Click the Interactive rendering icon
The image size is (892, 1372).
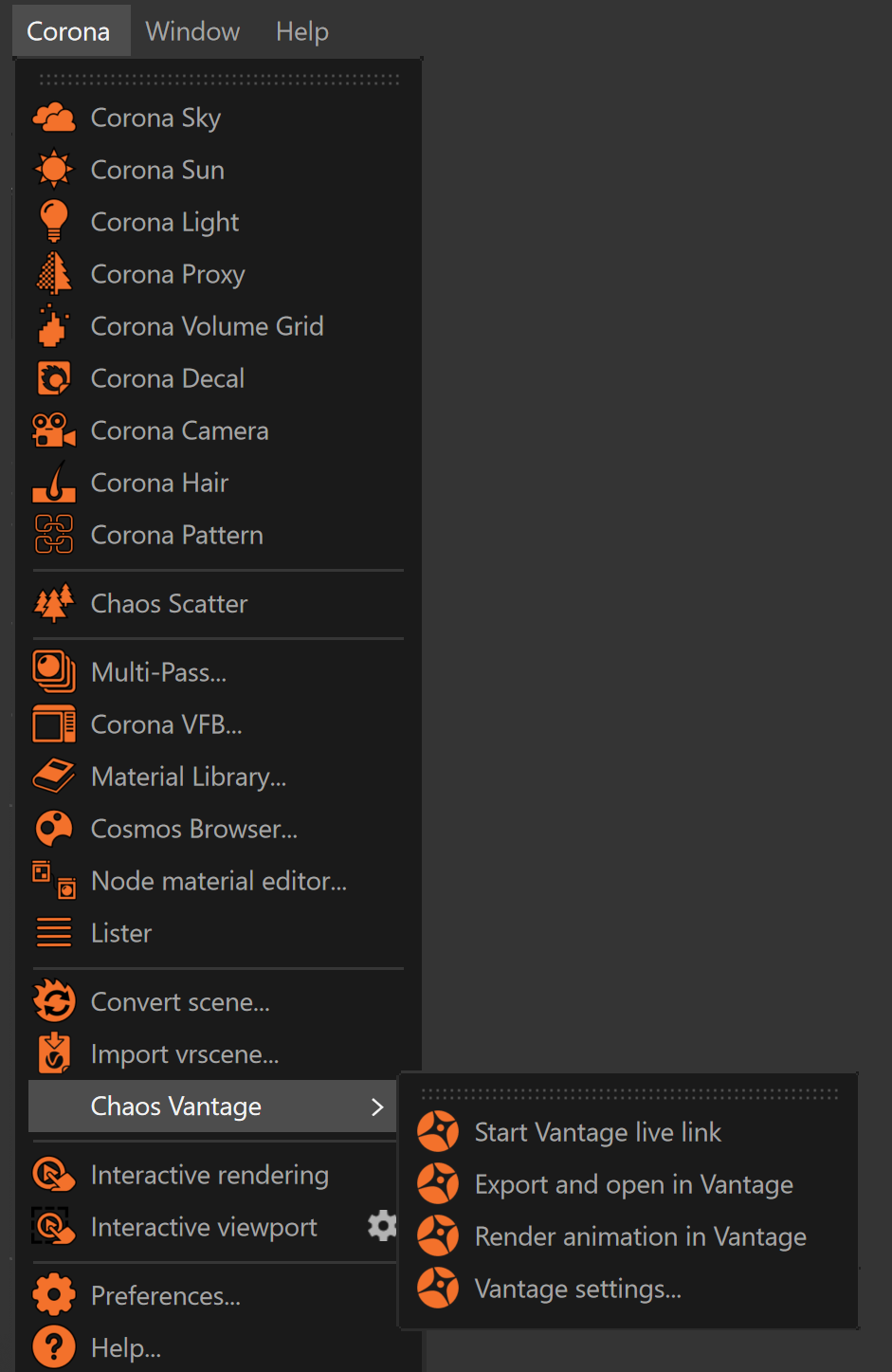(x=54, y=1175)
